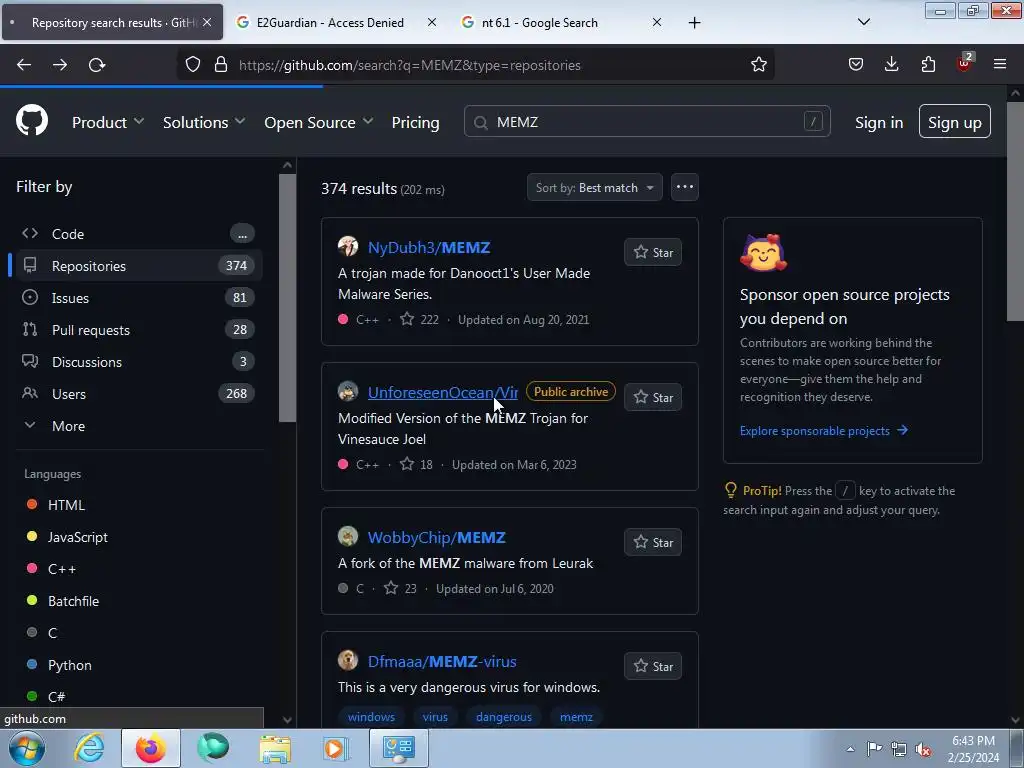The width and height of the screenshot is (1024, 768).
Task: Star the Dfmaaa/MEMZ-virus repository
Action: [x=652, y=667]
